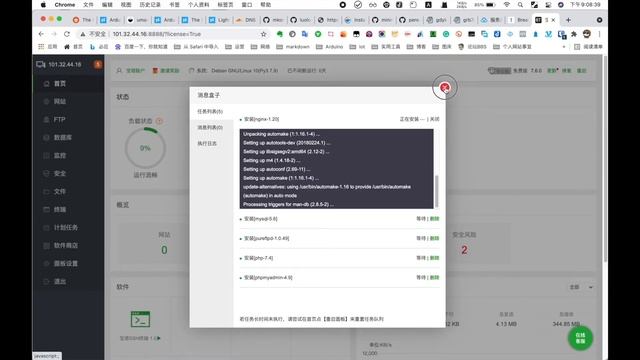The height and width of the screenshot is (360, 640).
Task: Delete the pureftpd-1.0.49 install task
Action: [434, 238]
